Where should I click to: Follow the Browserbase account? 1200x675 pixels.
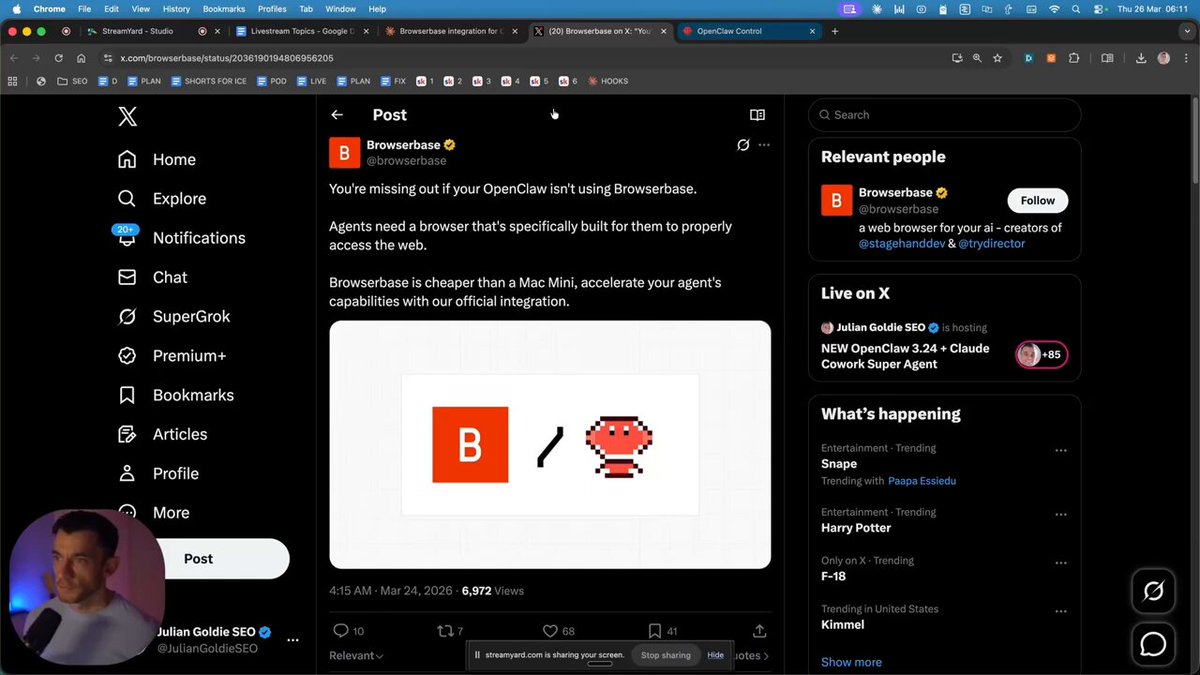tap(1036, 200)
